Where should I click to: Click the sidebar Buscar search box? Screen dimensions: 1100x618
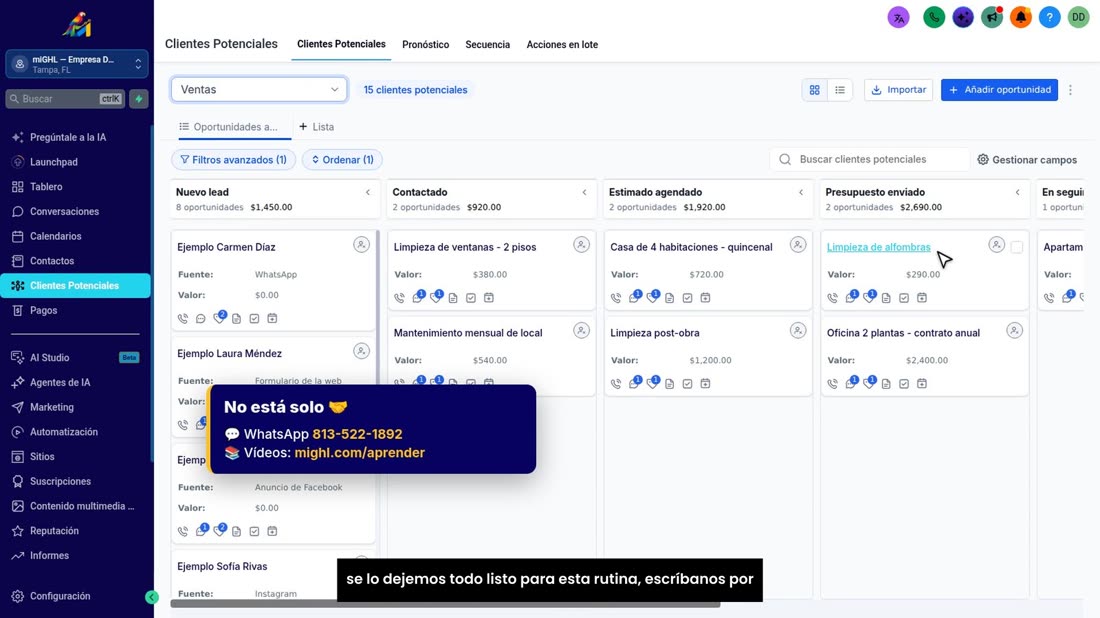pyautogui.click(x=65, y=99)
